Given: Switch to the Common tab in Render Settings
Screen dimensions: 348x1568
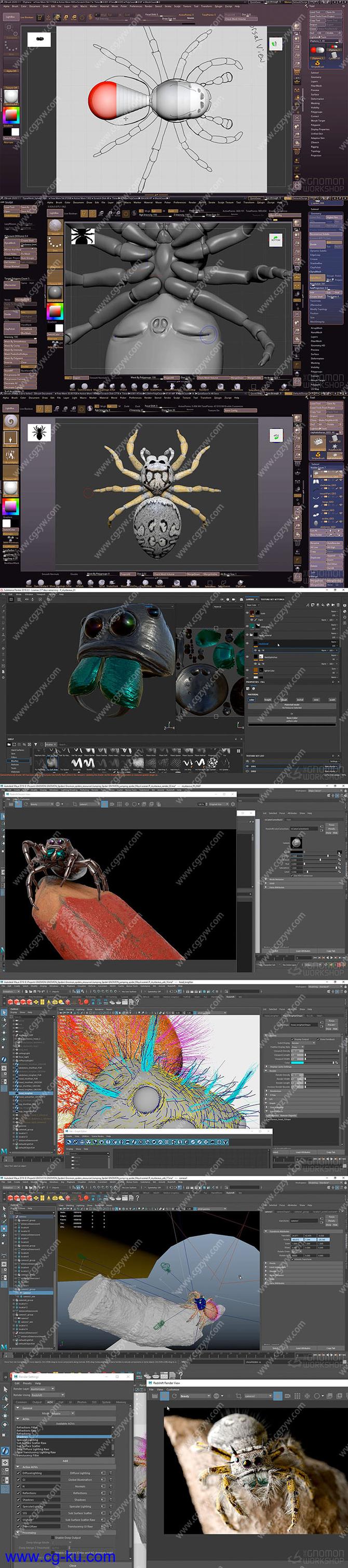Looking at the screenshot, I should (x=21, y=1403).
